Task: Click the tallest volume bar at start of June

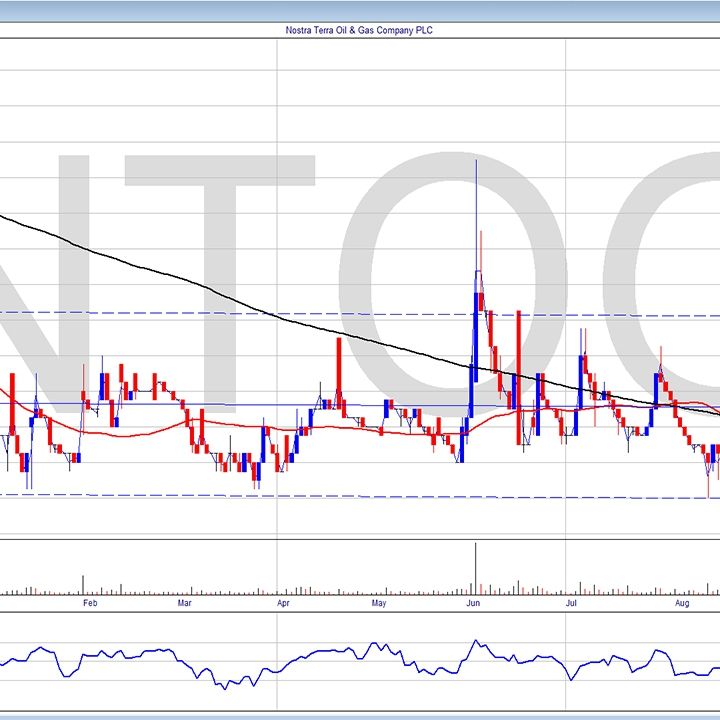Action: click(476, 568)
